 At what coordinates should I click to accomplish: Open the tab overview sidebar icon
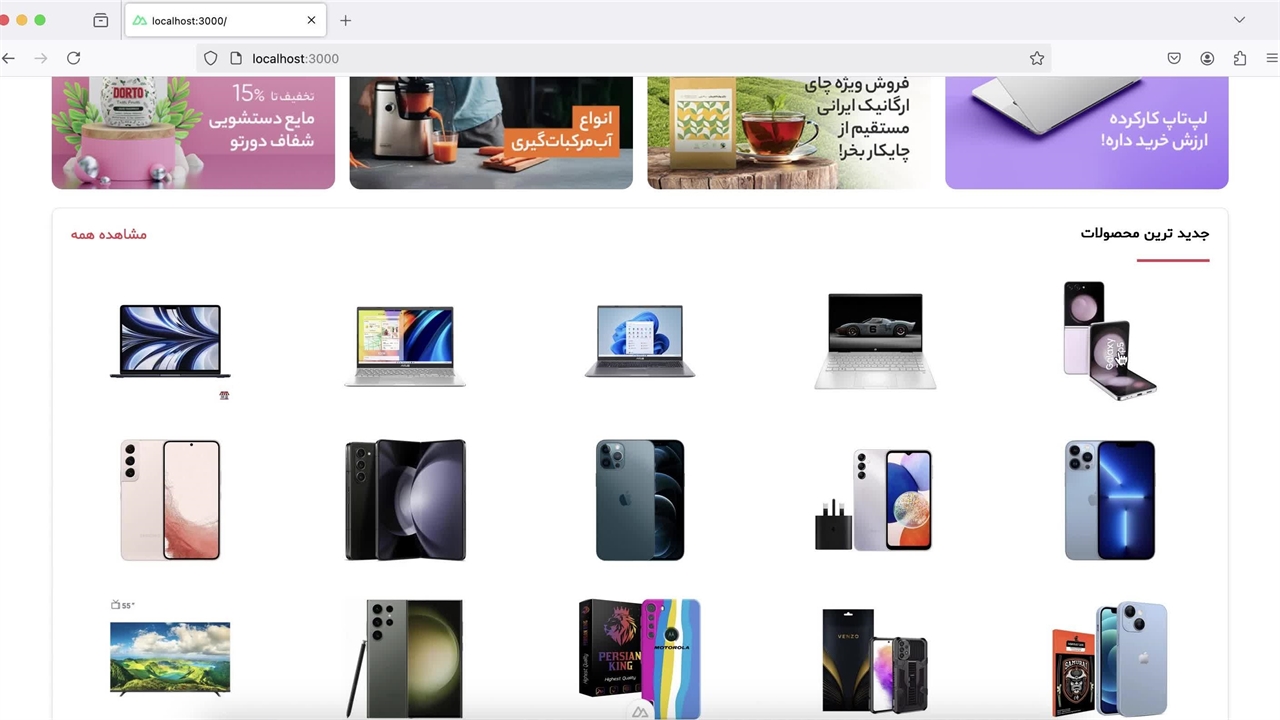100,20
